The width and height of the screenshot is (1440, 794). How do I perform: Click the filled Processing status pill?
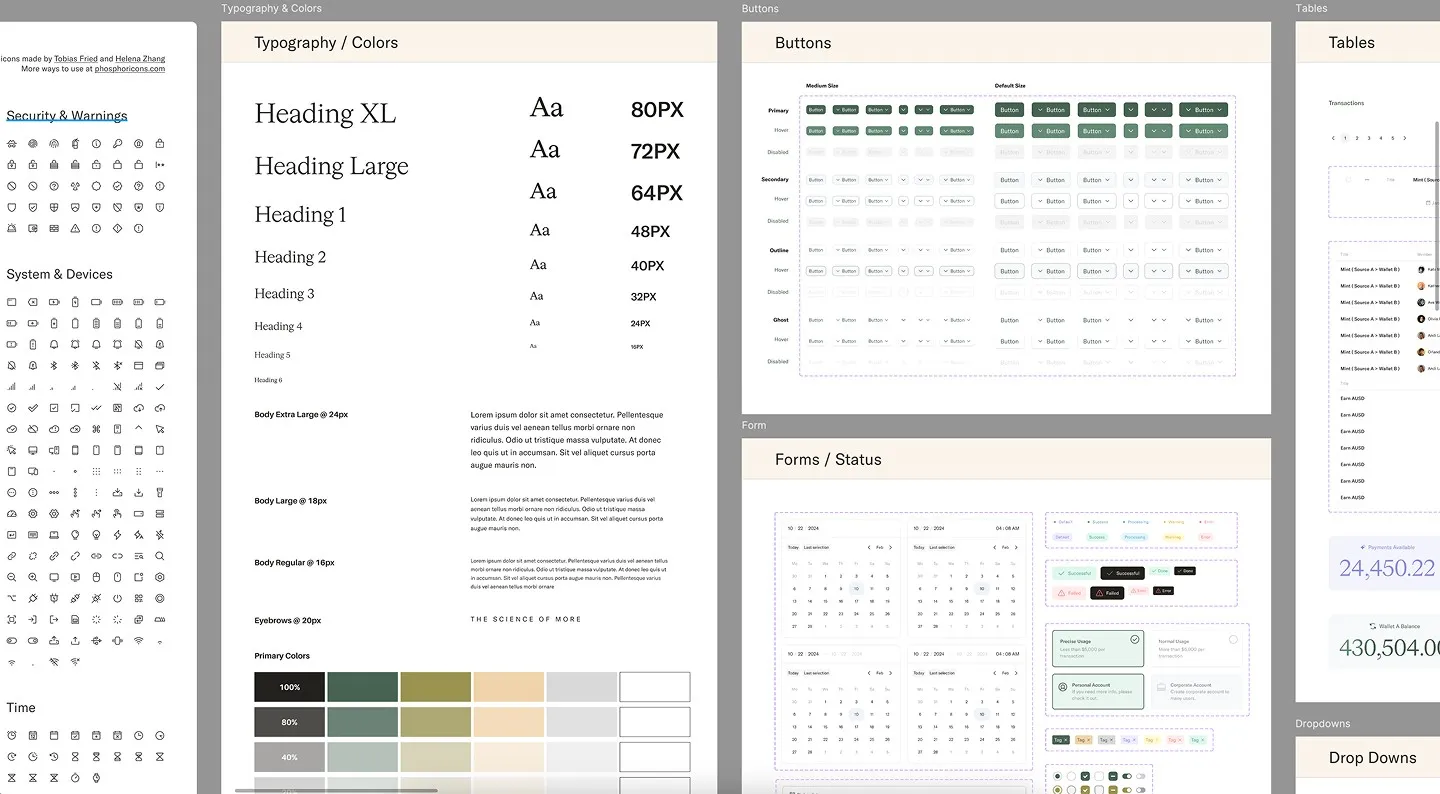click(x=1135, y=537)
